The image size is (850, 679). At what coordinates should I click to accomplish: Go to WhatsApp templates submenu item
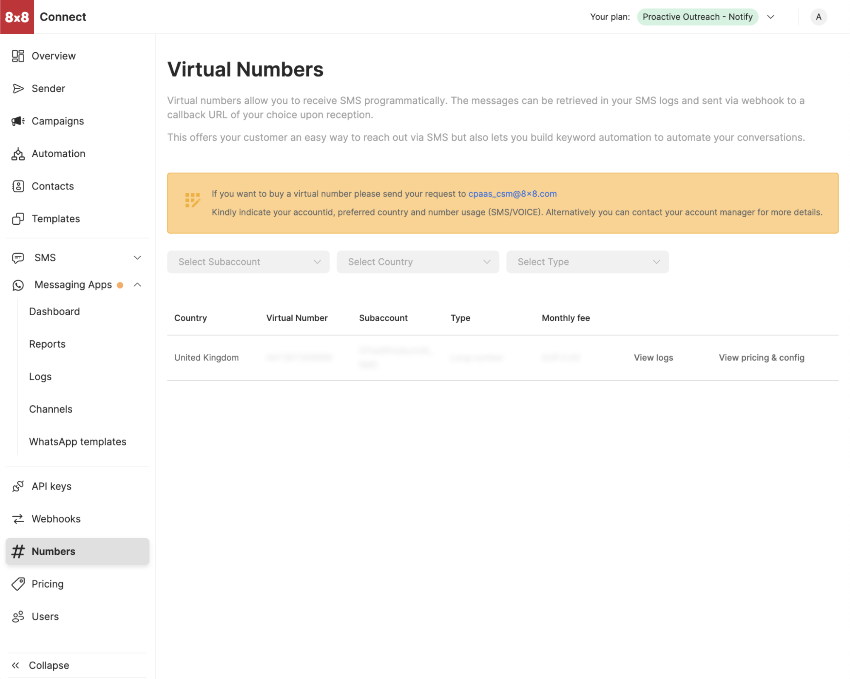(x=77, y=442)
